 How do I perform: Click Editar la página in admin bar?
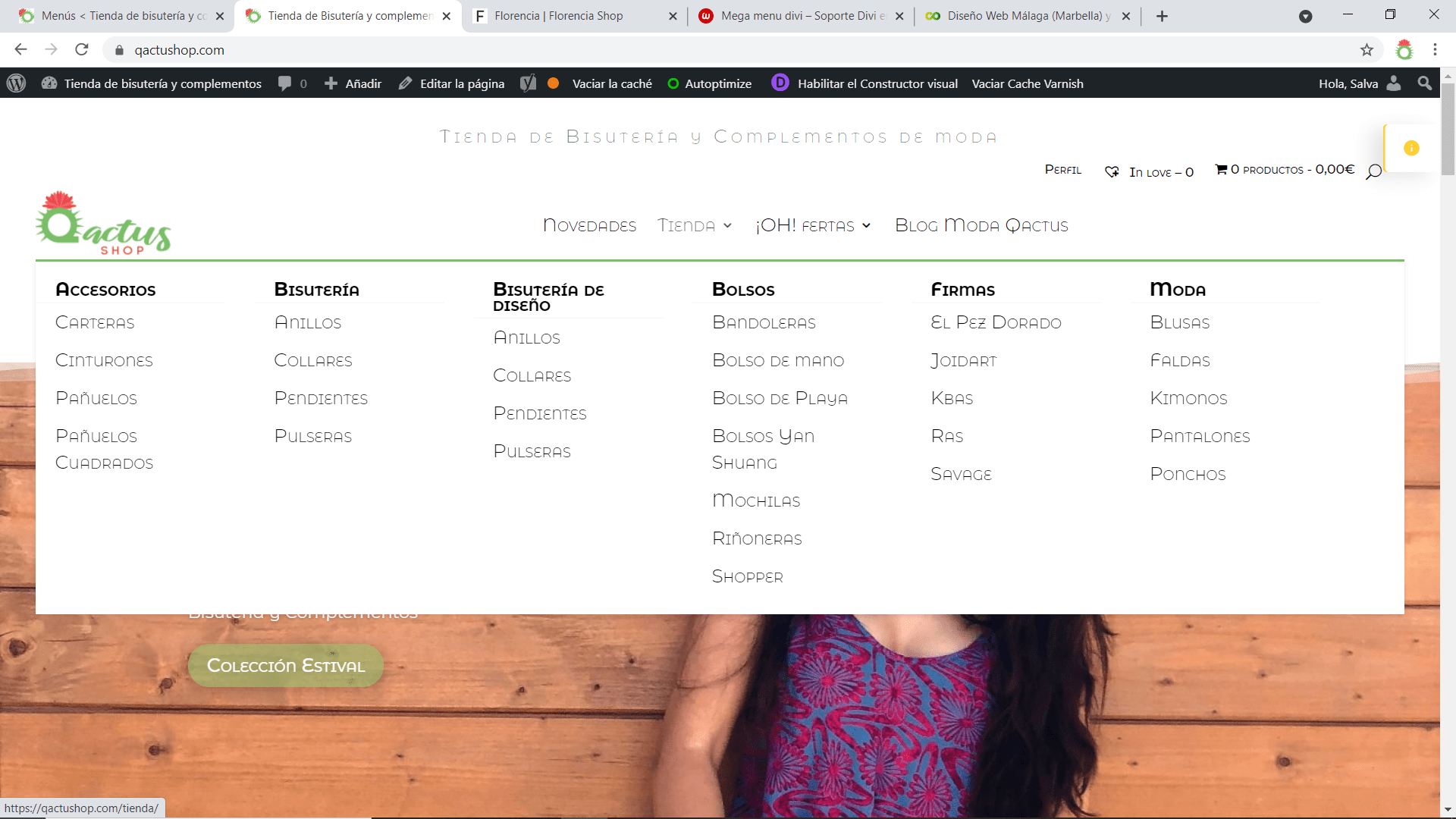click(x=452, y=83)
